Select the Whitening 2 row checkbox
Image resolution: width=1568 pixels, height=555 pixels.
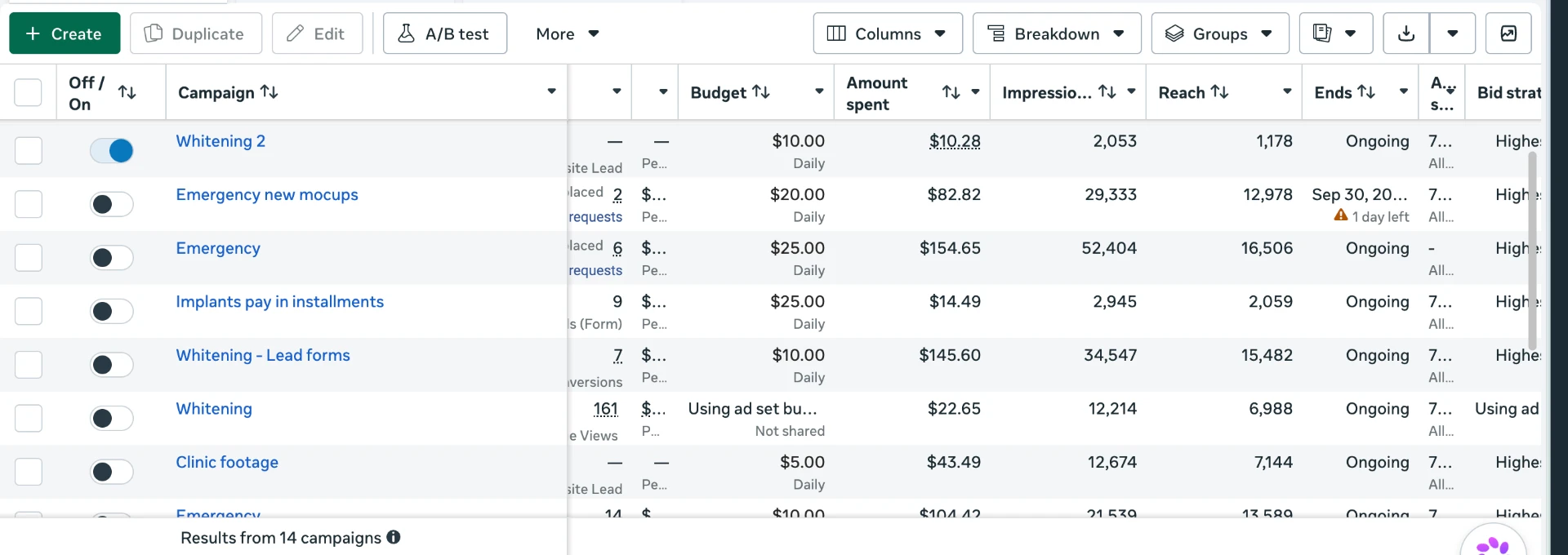tap(28, 150)
